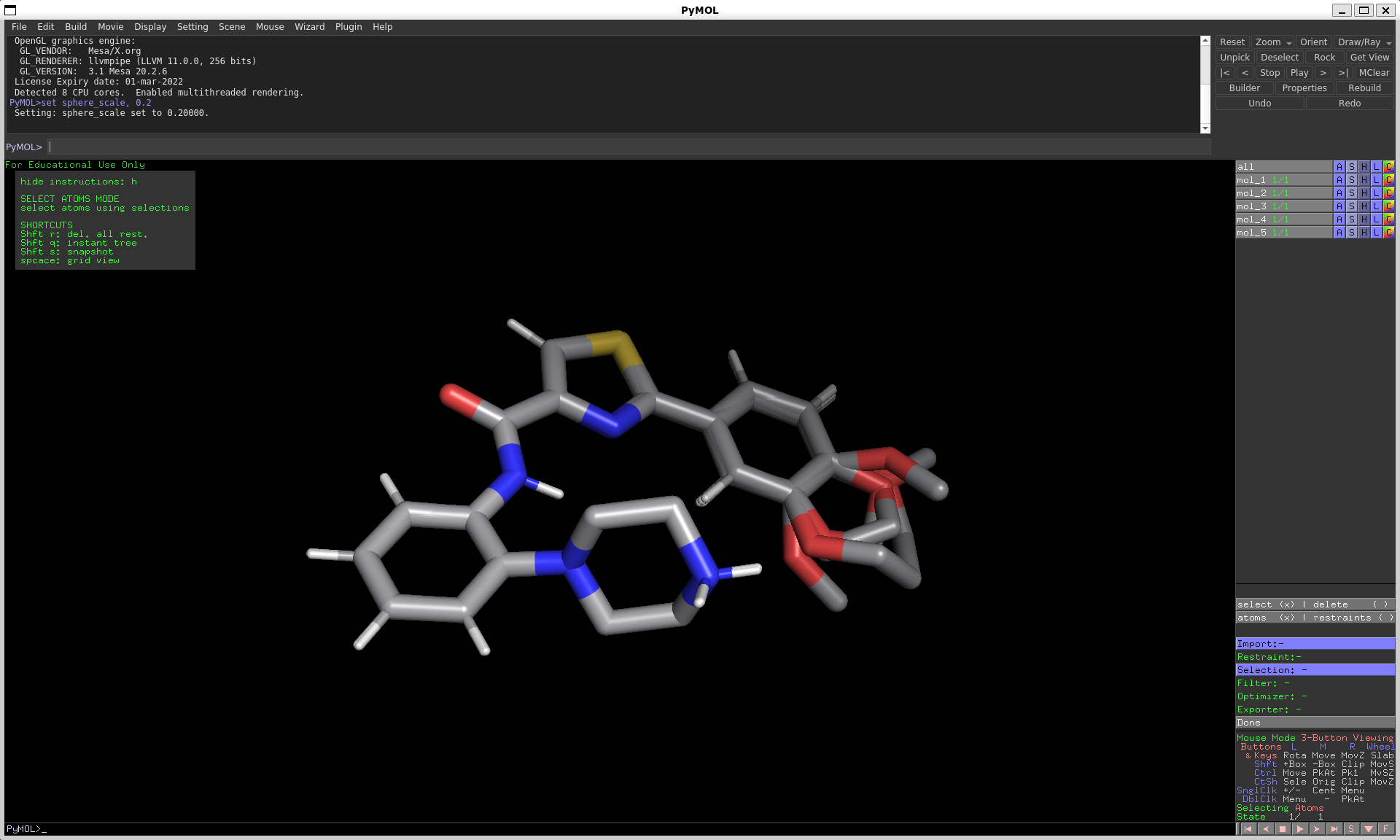The width and height of the screenshot is (1400, 840).
Task: Toggle visibility of mol_3 object
Action: point(1283,206)
